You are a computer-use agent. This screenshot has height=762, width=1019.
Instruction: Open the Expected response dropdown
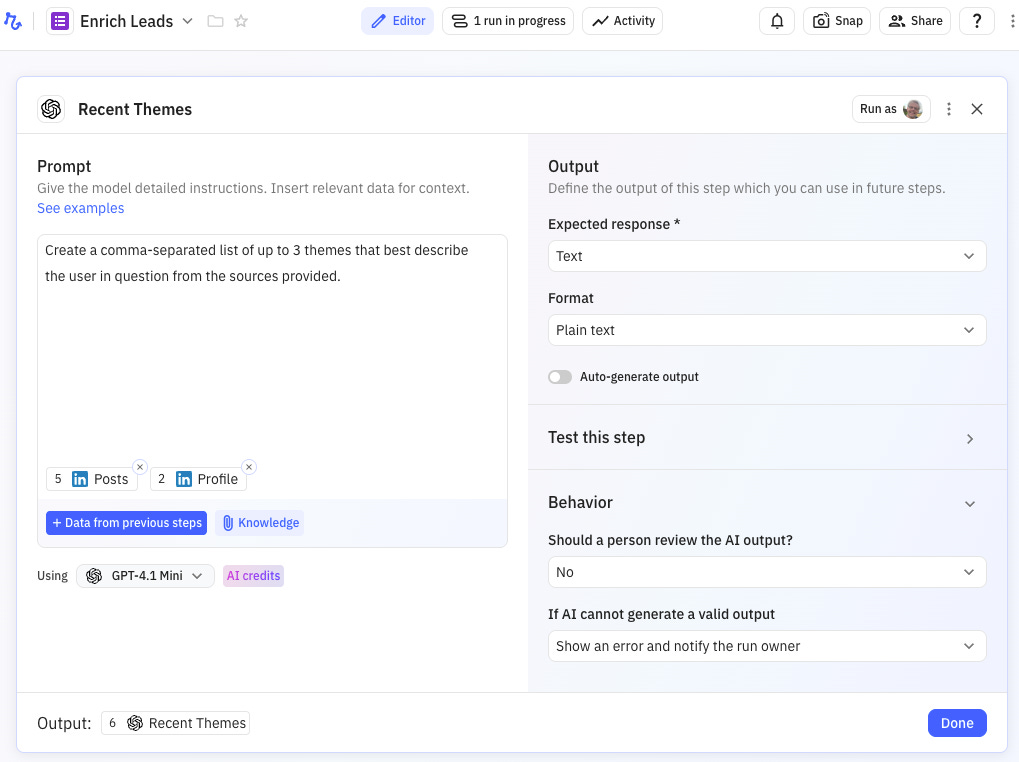pos(767,256)
